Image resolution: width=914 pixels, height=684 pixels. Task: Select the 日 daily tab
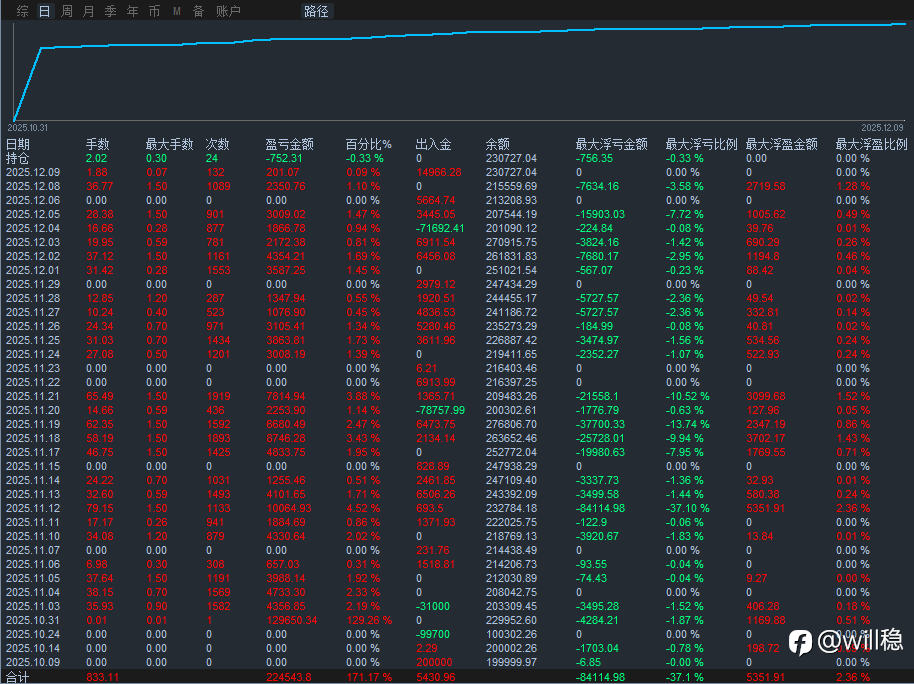[x=44, y=12]
